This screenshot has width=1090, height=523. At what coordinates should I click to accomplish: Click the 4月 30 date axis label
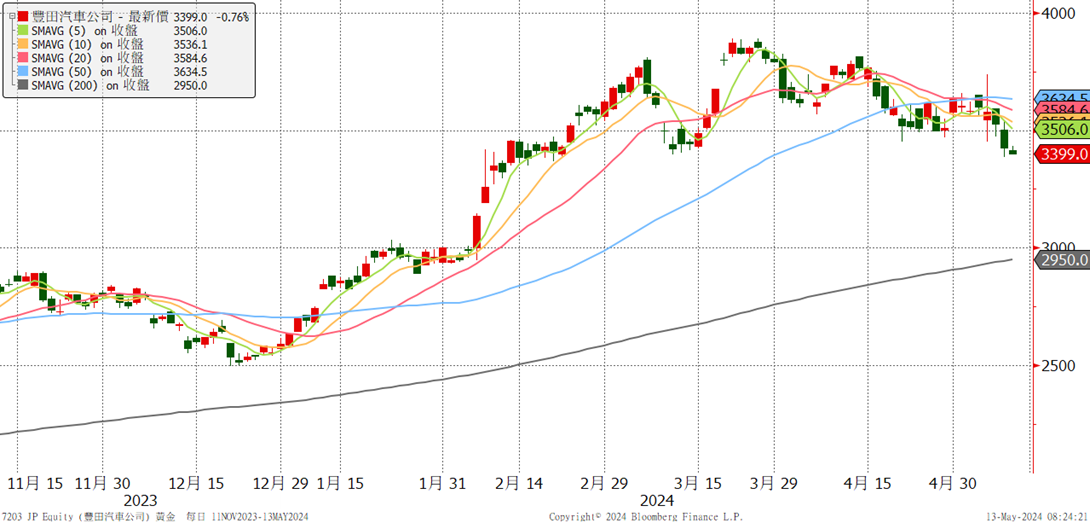954,482
